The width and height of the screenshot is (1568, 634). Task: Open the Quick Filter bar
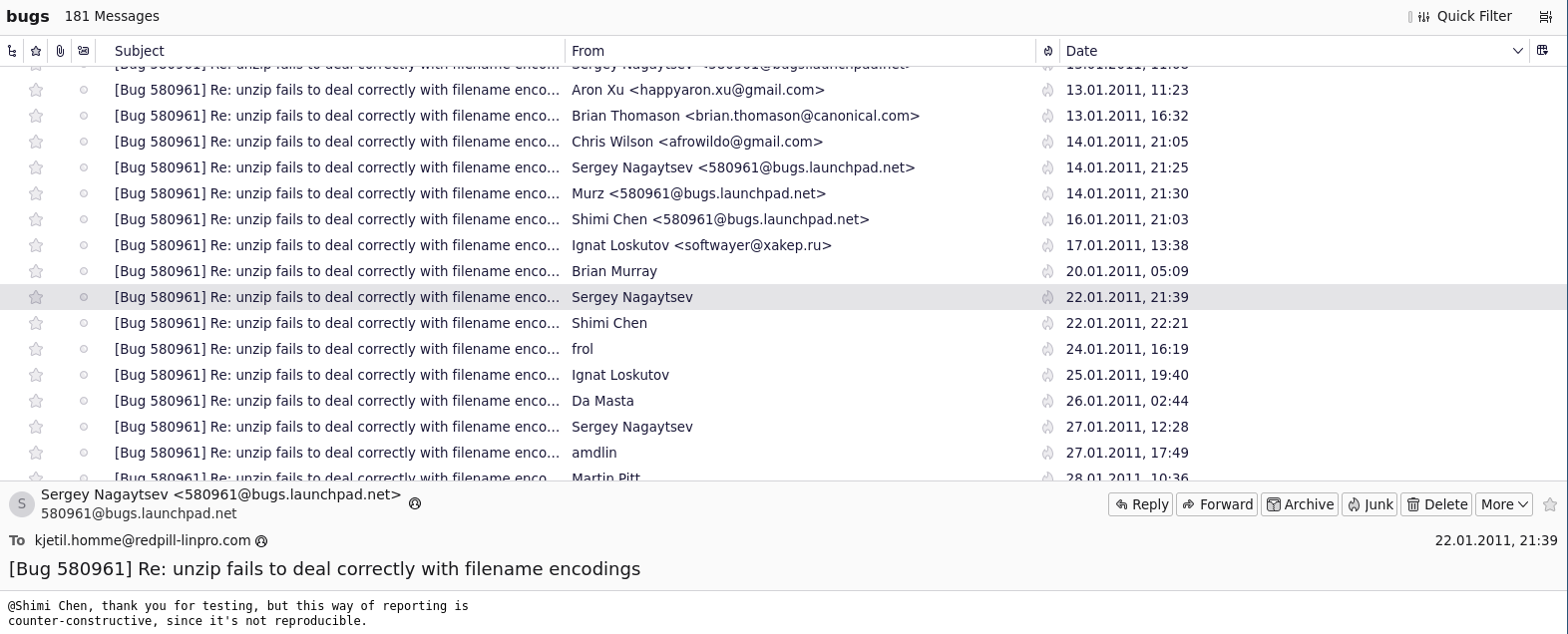tap(1460, 16)
